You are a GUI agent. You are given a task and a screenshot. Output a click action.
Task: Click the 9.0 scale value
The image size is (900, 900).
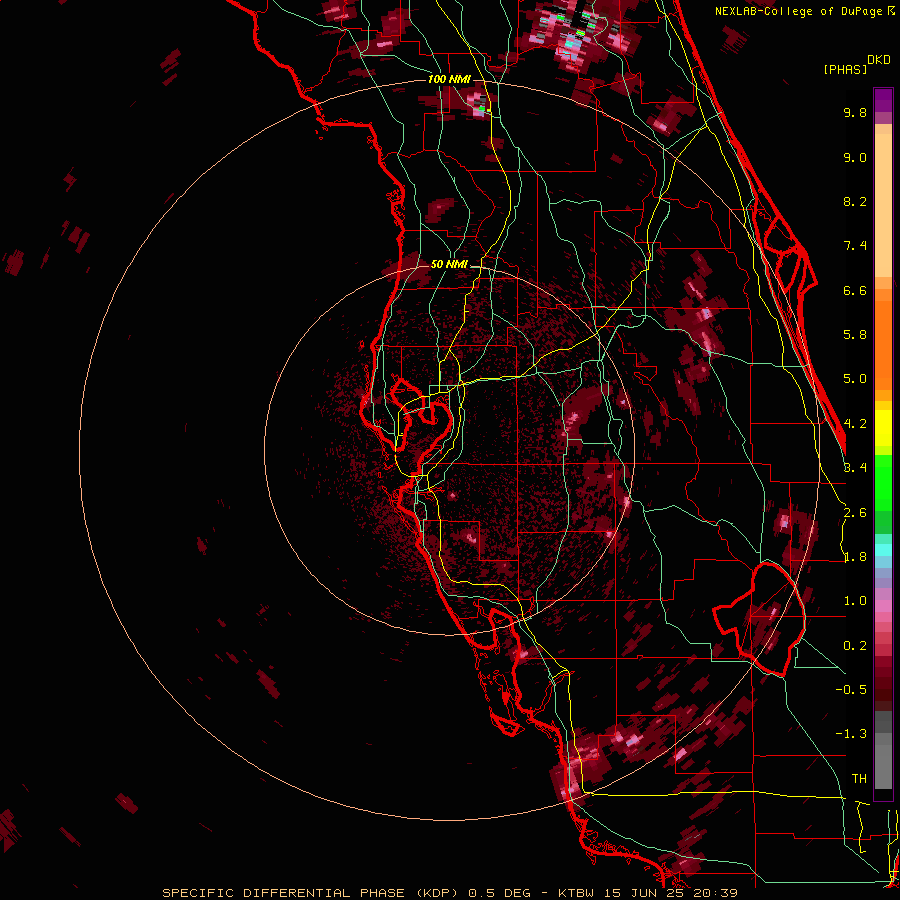(855, 157)
